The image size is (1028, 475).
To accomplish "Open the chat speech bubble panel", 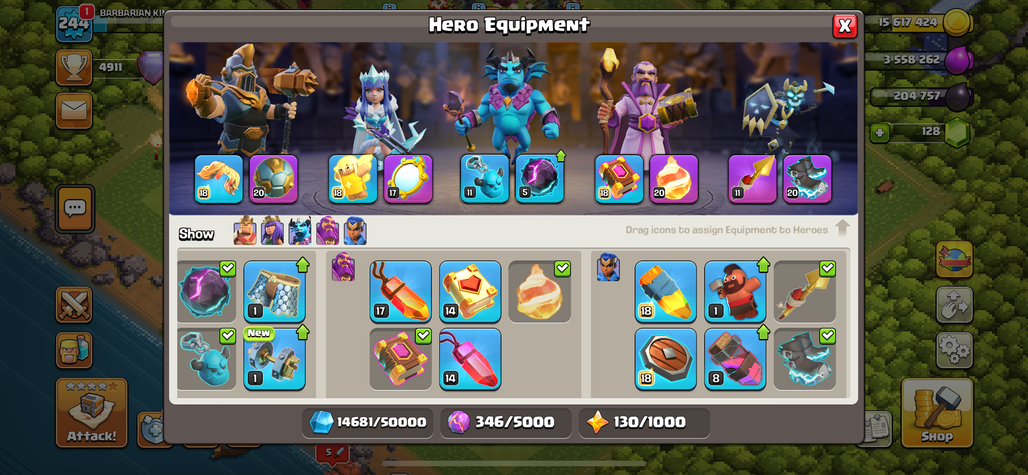I will (74, 208).
